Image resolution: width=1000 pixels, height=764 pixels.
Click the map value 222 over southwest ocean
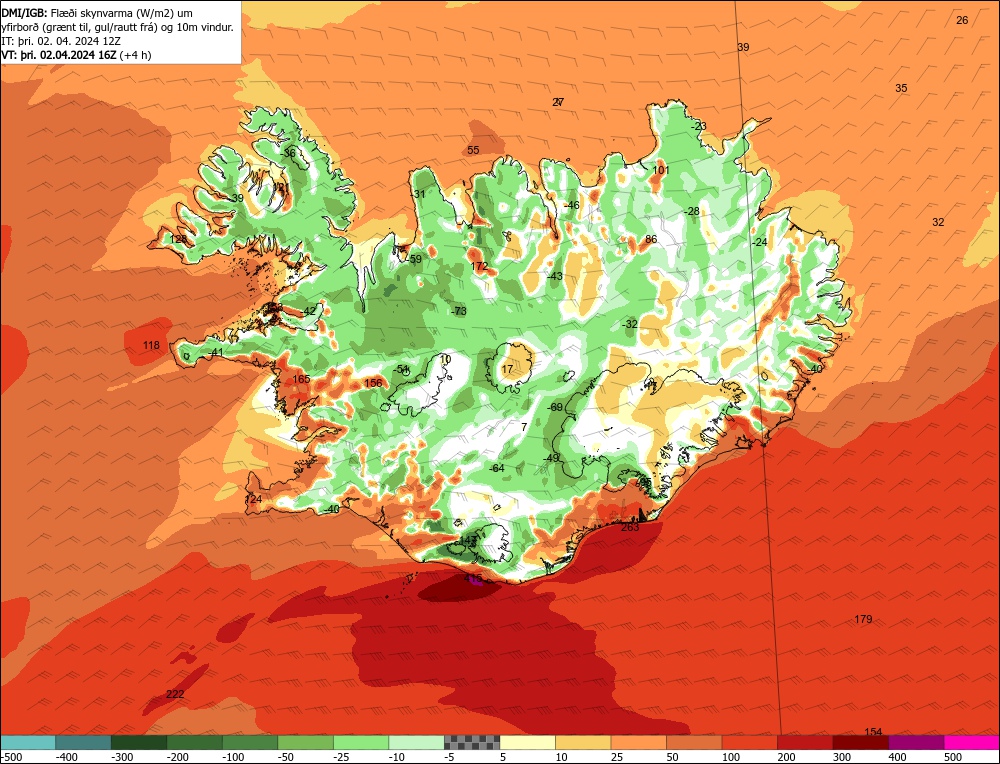[175, 694]
